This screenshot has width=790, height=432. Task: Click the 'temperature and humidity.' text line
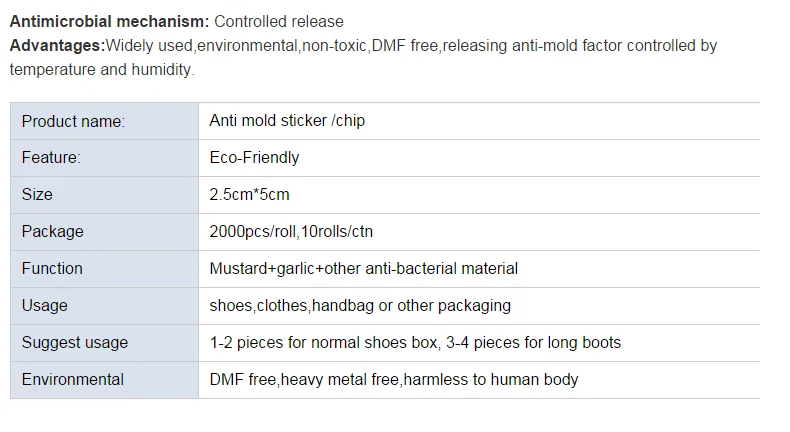102,70
